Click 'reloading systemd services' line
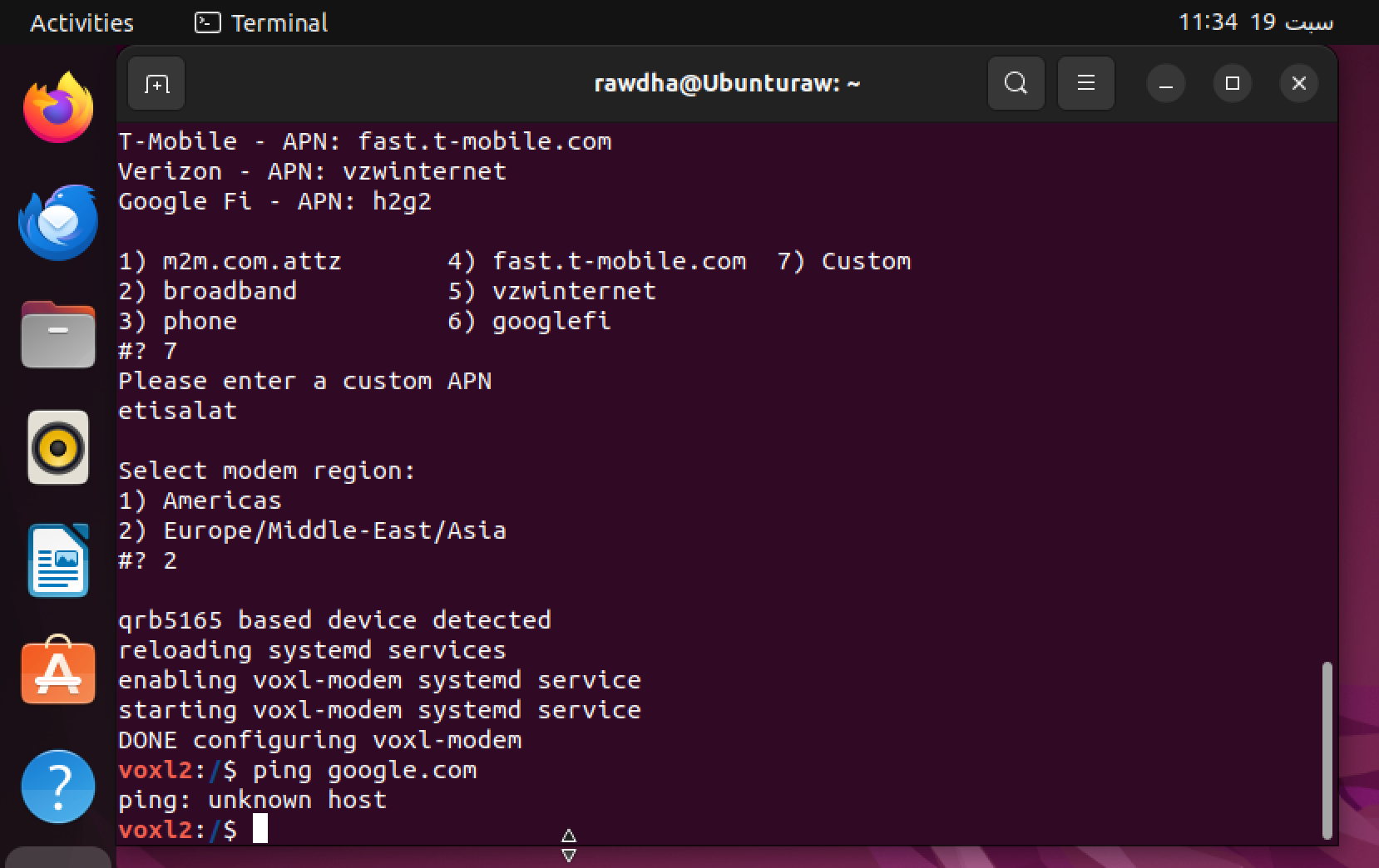This screenshot has height=868, width=1379. point(312,650)
